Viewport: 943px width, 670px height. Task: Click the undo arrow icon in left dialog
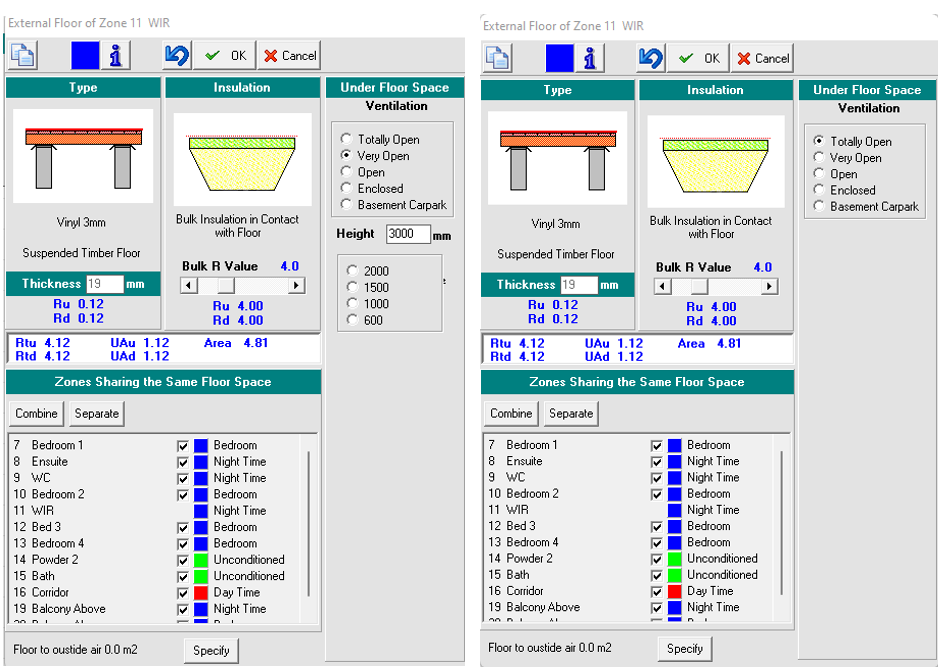pos(177,55)
